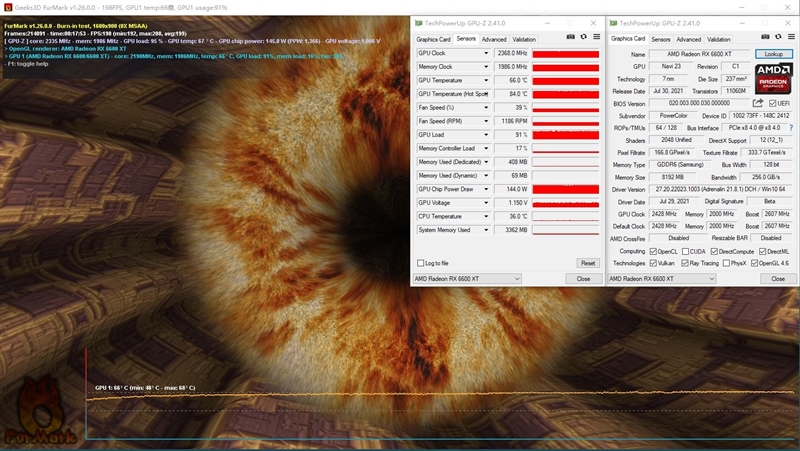800x451 pixels.
Task: Switch to Graphics Card tab in Sensors window
Action: tap(433, 39)
